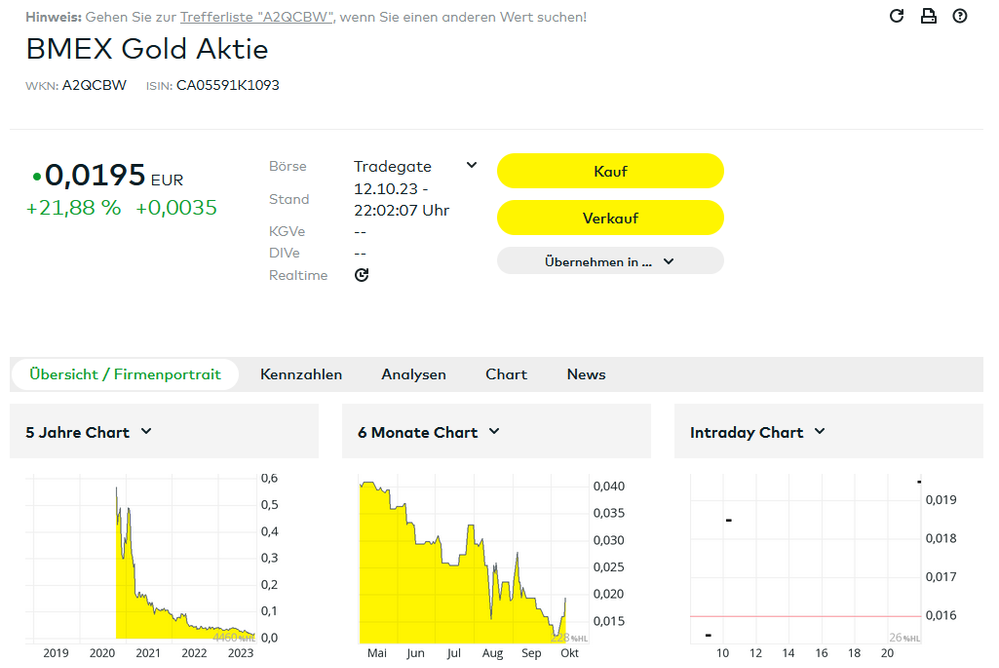
Task: Open the Intraday Chart selector
Action: [x=757, y=432]
